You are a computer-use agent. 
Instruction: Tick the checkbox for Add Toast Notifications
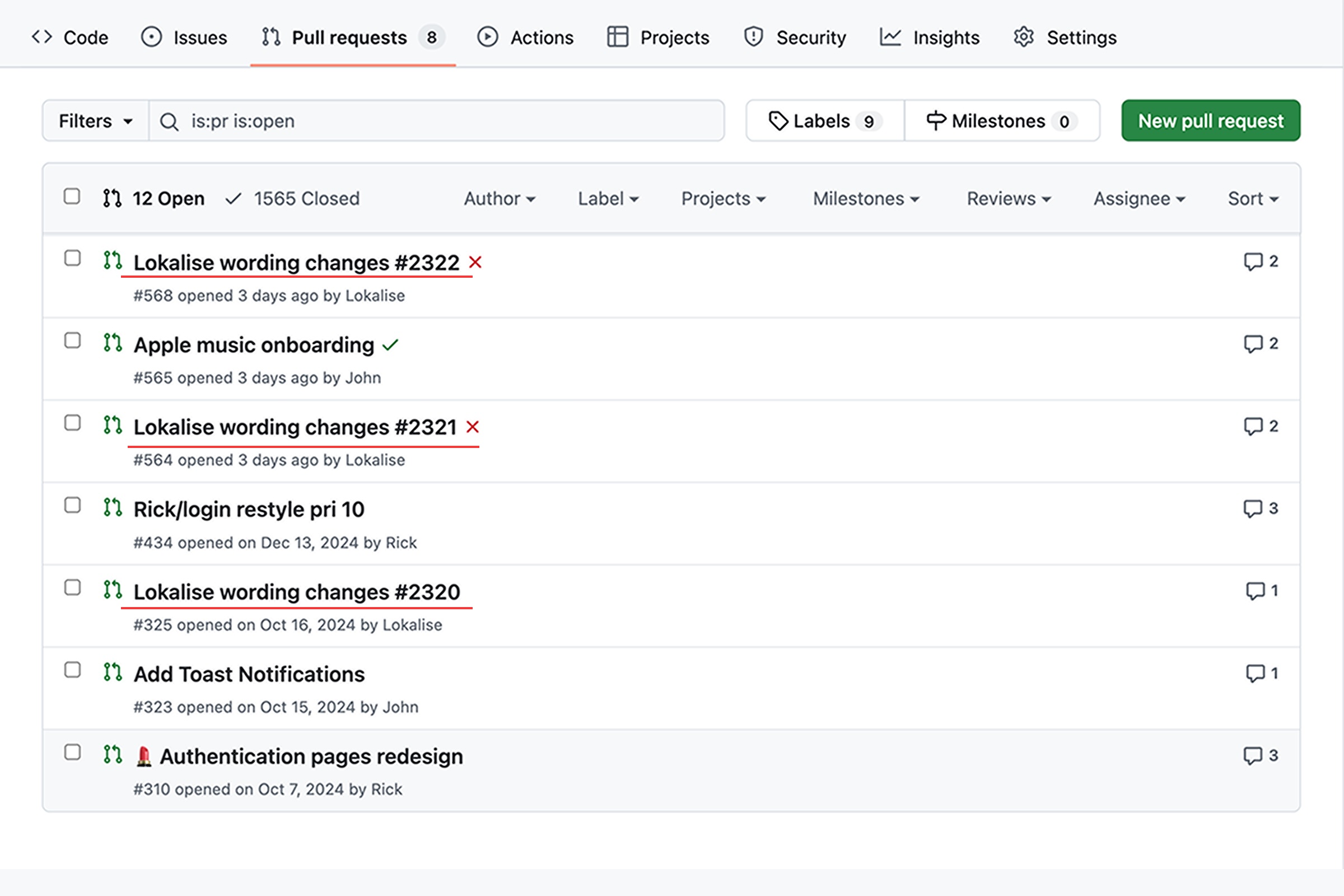(73, 670)
